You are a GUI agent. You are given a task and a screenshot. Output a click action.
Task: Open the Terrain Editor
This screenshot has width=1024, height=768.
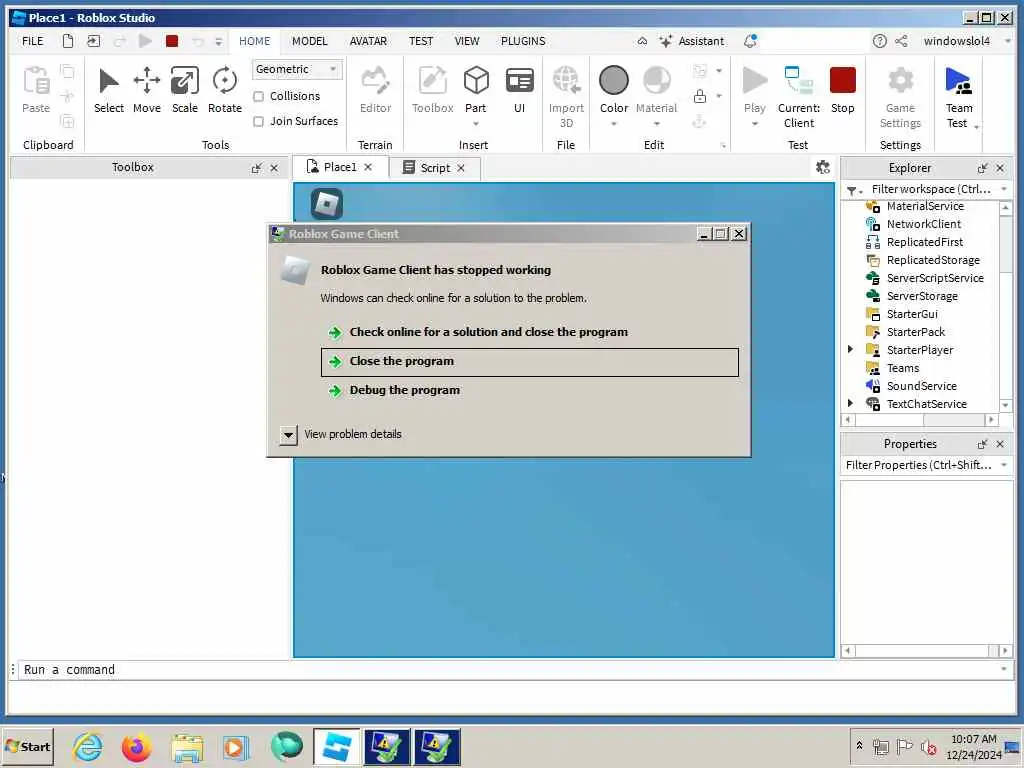[376, 90]
